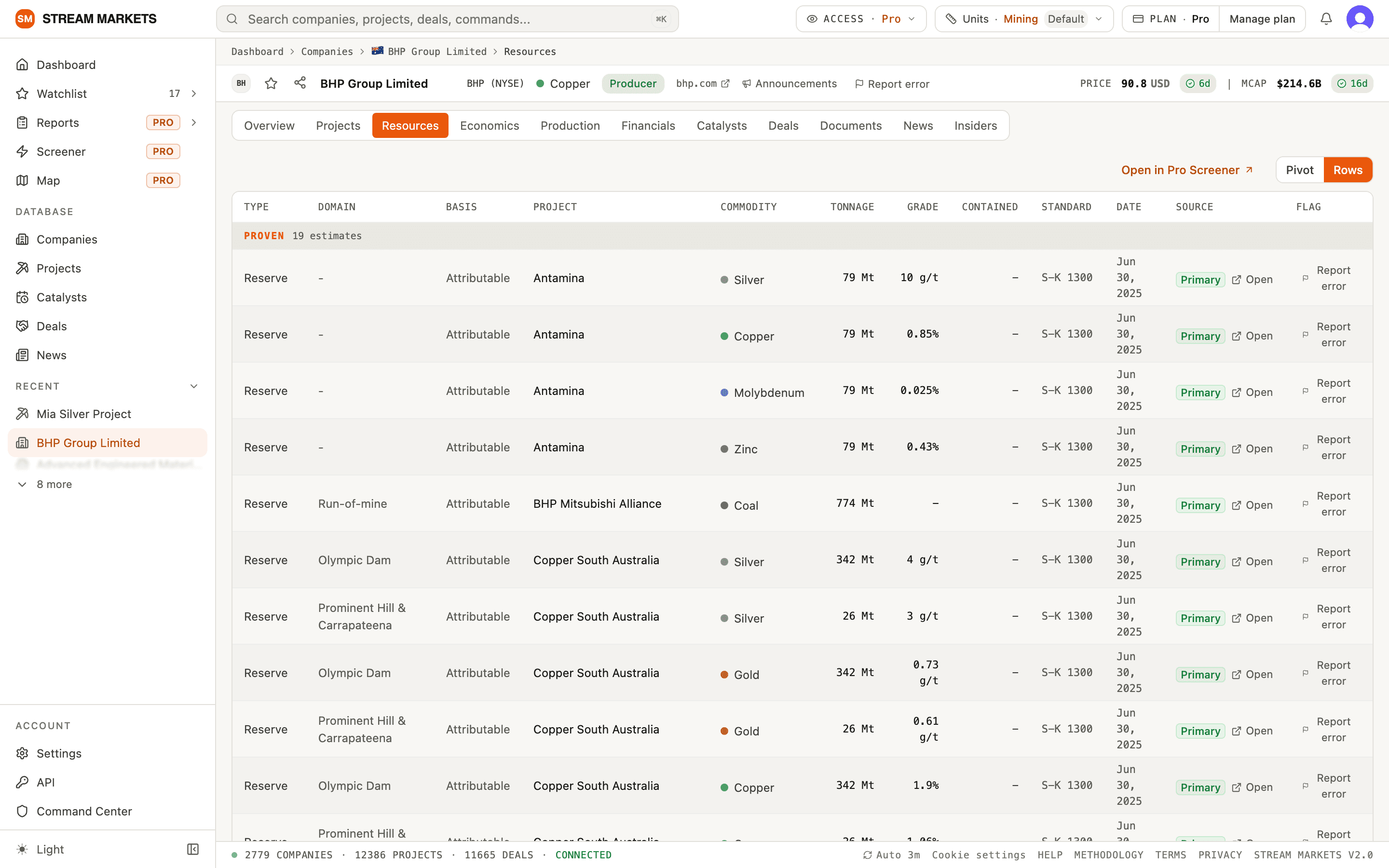This screenshot has width=1389, height=868.
Task: Open the Economics tab
Action: tap(490, 126)
